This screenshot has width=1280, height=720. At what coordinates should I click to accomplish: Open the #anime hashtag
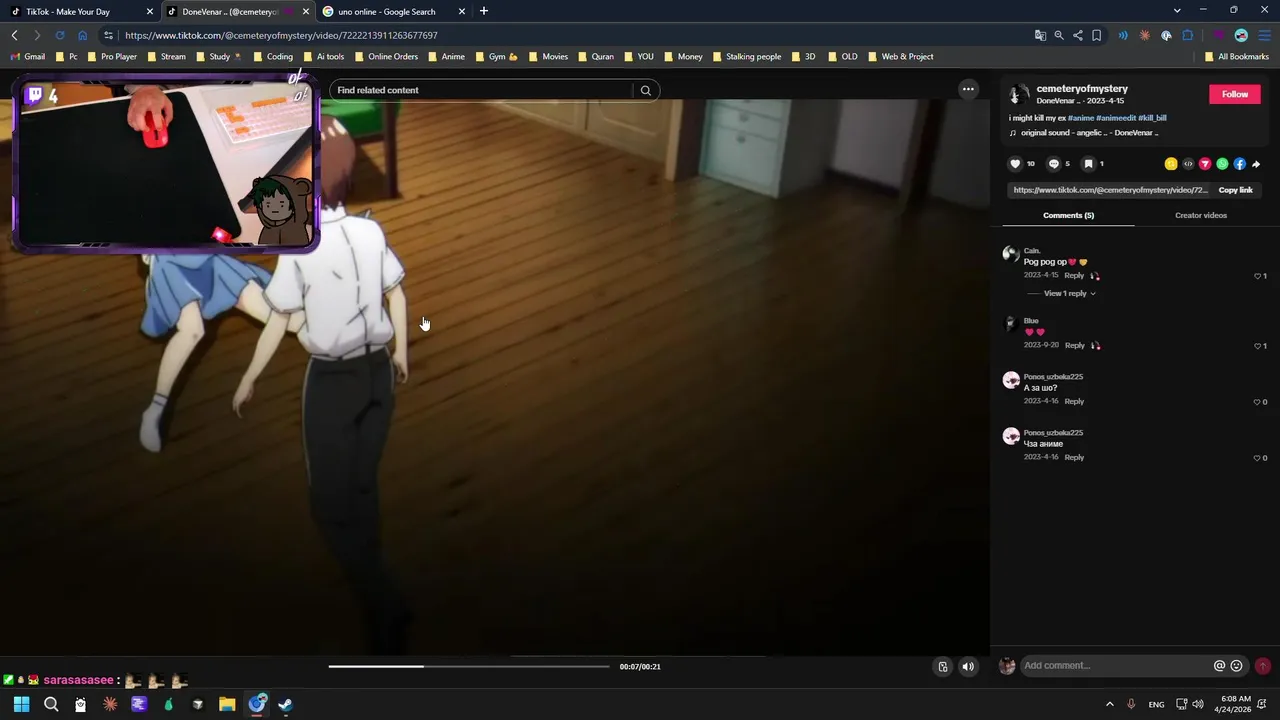point(1081,118)
